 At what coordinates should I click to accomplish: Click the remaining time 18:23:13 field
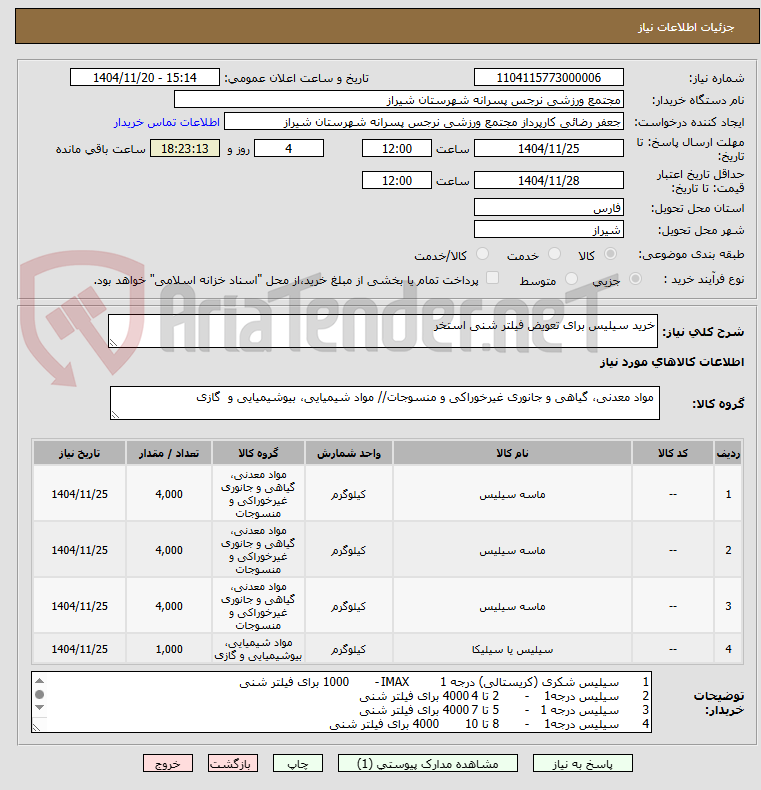[x=185, y=149]
